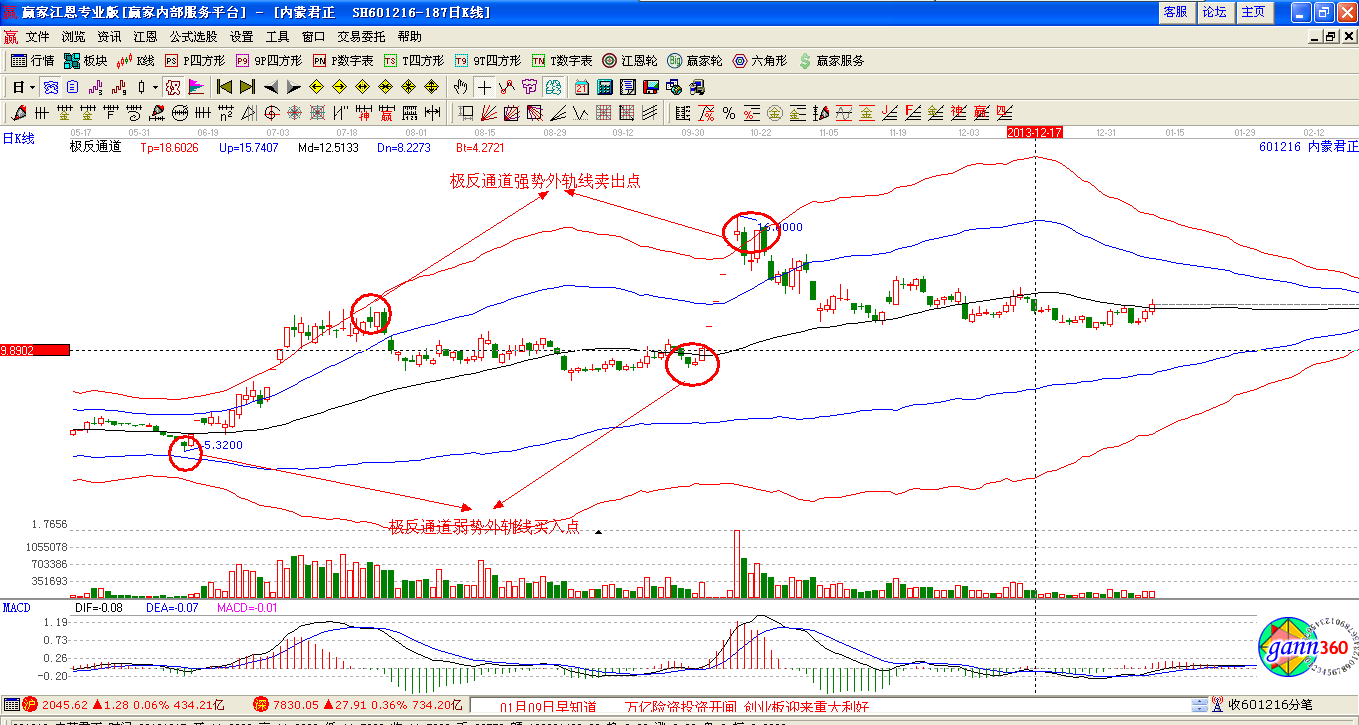This screenshot has width=1359, height=725.
Task: Click the calculator icon in toolbar
Action: 606,87
